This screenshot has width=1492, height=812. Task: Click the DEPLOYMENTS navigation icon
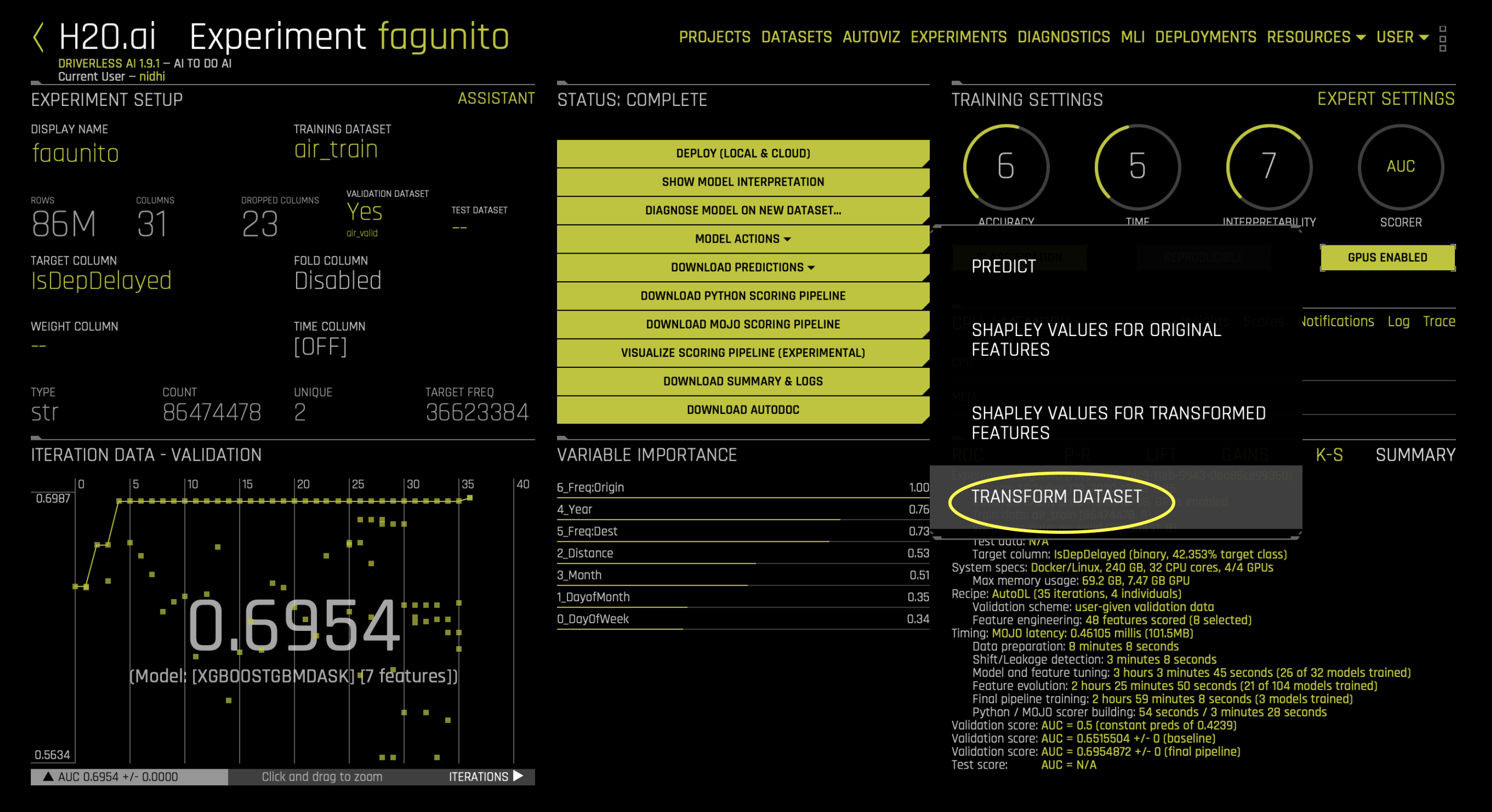point(1204,38)
